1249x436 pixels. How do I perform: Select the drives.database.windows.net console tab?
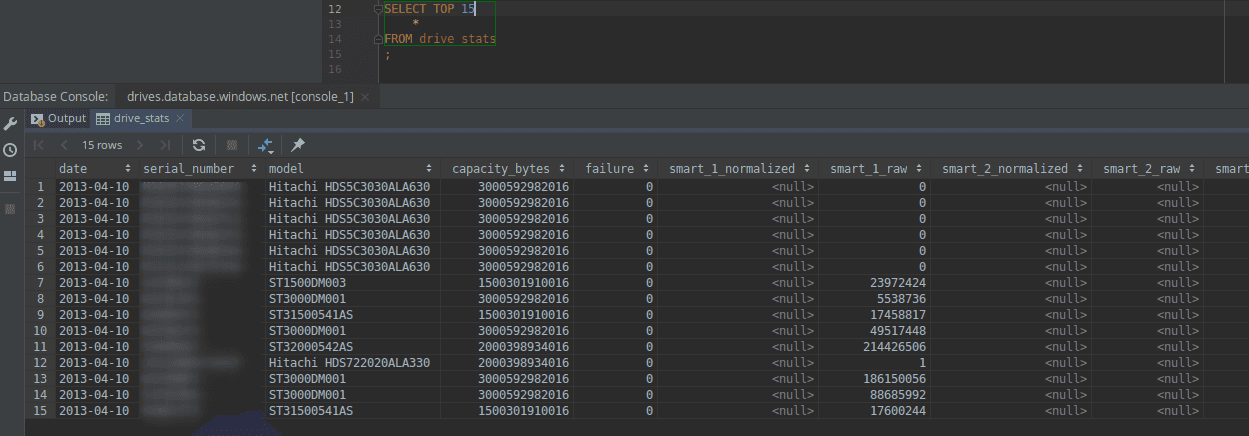click(x=240, y=97)
